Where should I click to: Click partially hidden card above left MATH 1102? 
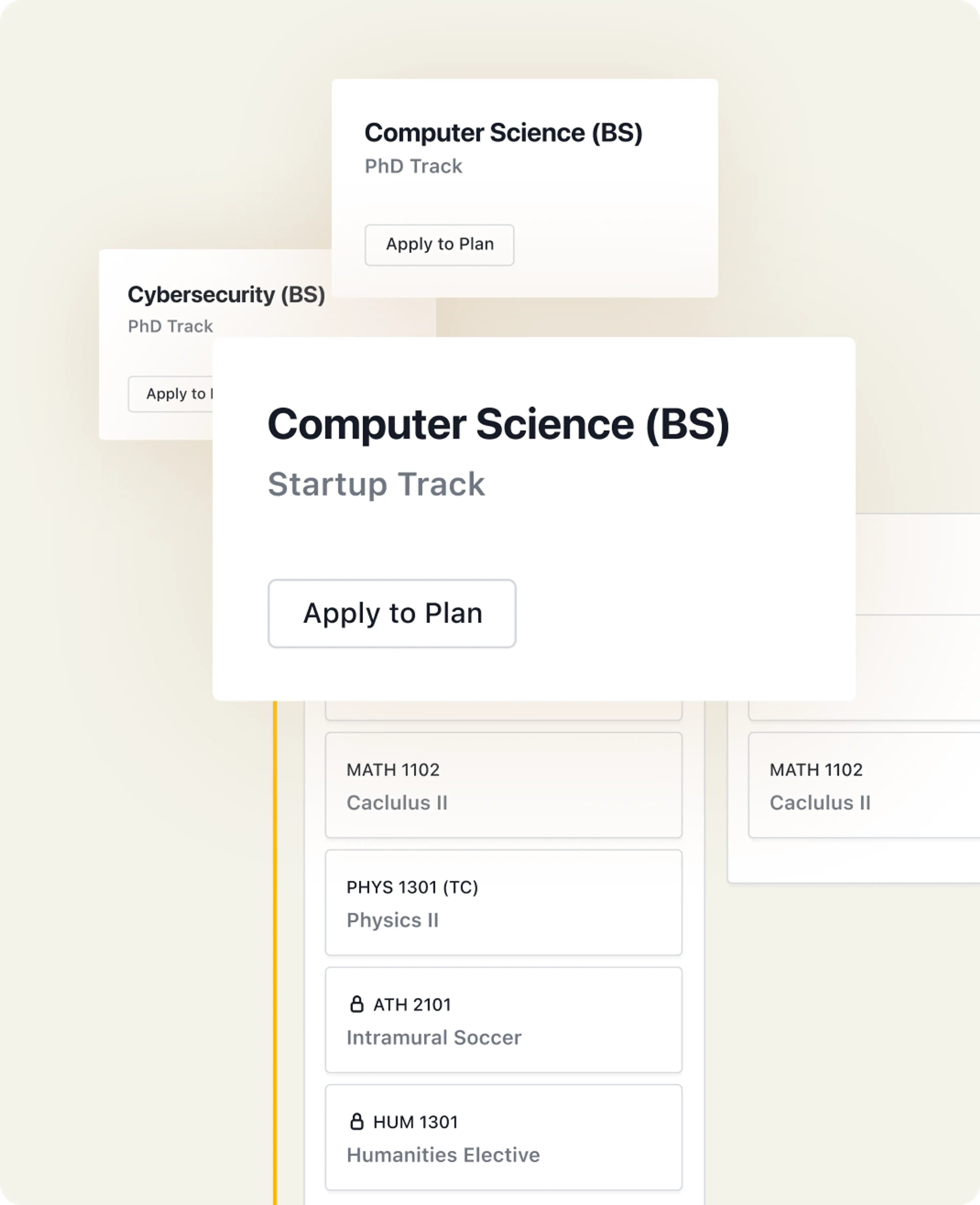click(504, 711)
